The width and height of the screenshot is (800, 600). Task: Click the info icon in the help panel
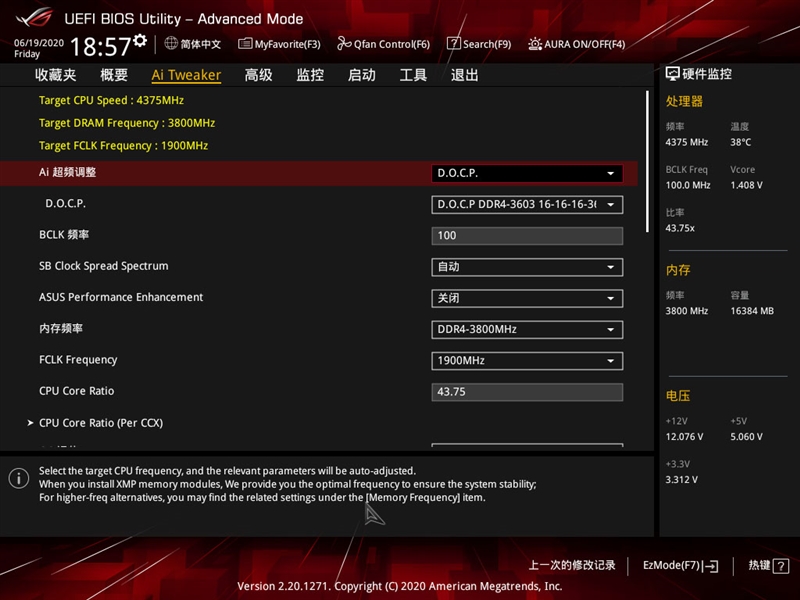pos(17,478)
